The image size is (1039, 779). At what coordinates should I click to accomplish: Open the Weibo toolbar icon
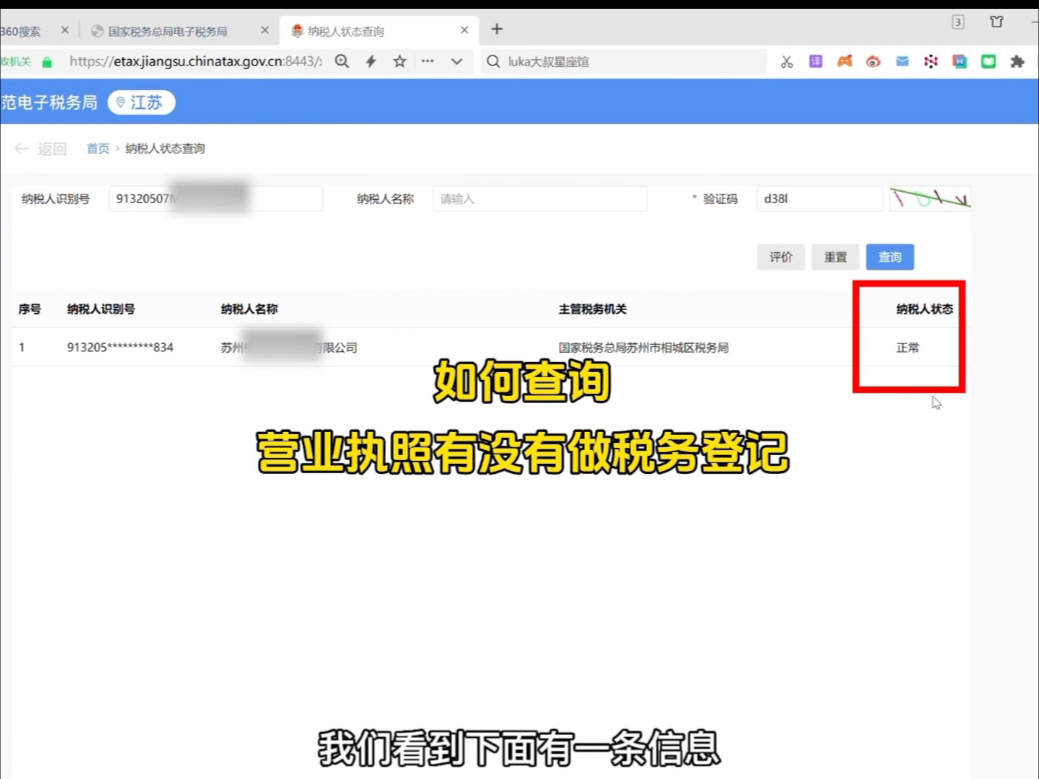coord(873,61)
